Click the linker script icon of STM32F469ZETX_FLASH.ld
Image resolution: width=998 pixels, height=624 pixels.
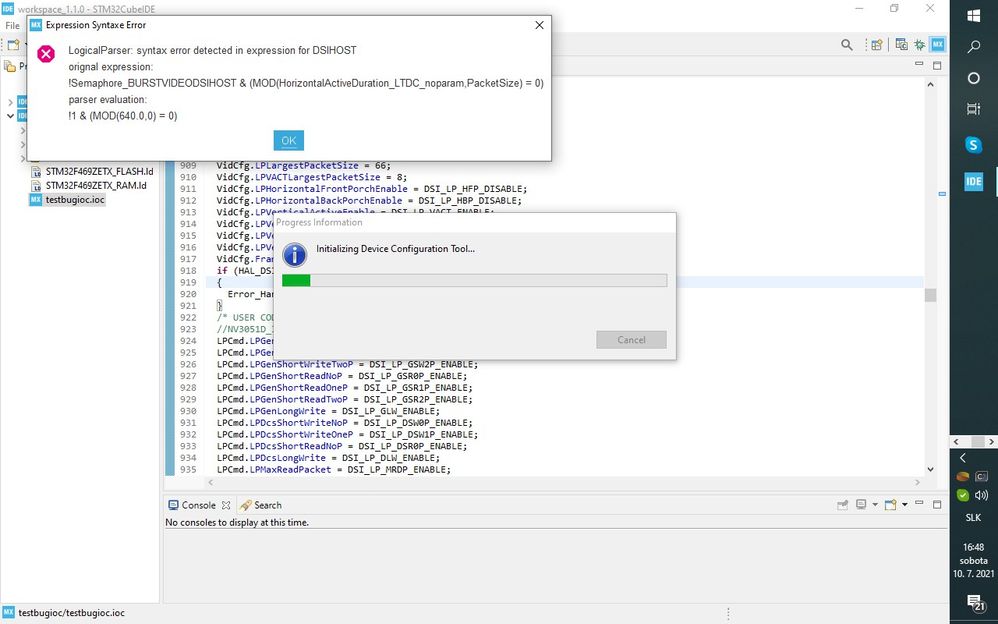[36, 172]
